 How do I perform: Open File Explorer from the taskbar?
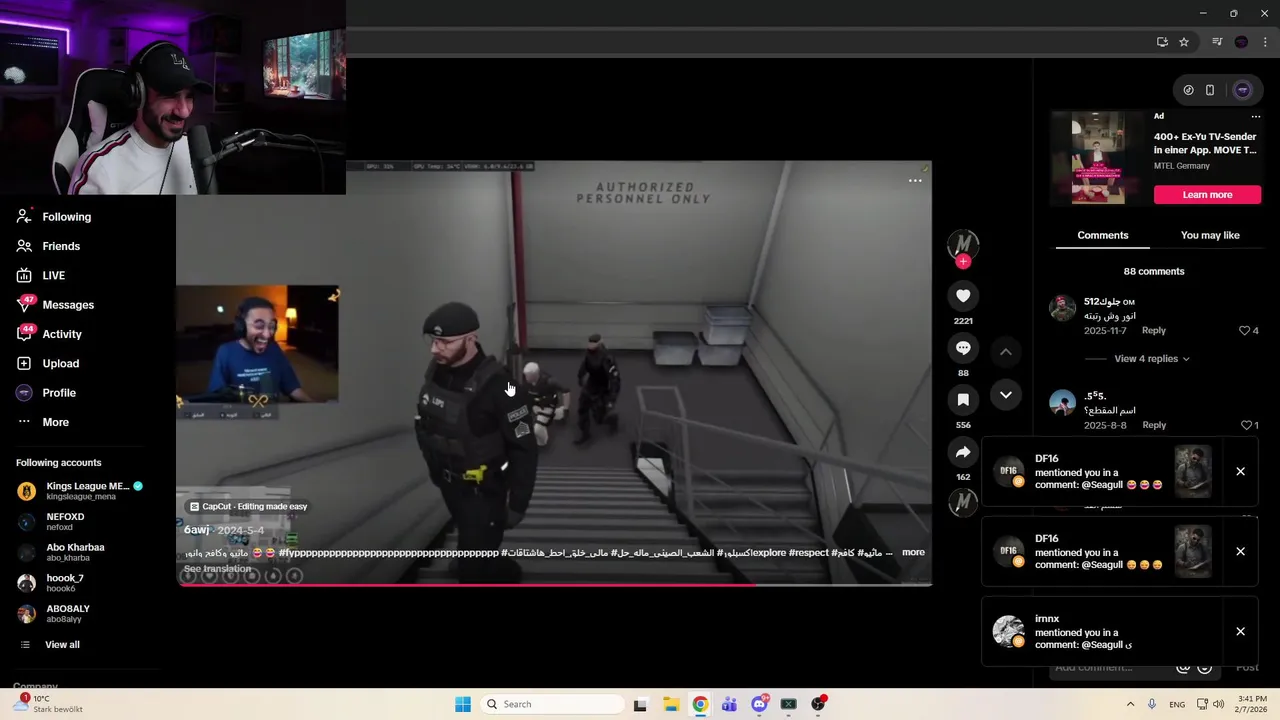pos(671,704)
